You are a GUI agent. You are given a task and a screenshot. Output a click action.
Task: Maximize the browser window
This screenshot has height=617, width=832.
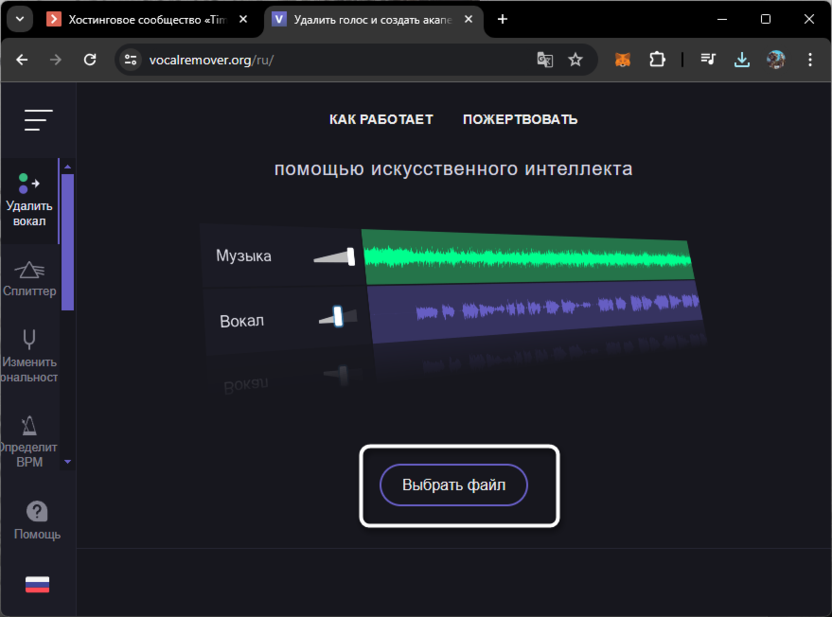(766, 19)
